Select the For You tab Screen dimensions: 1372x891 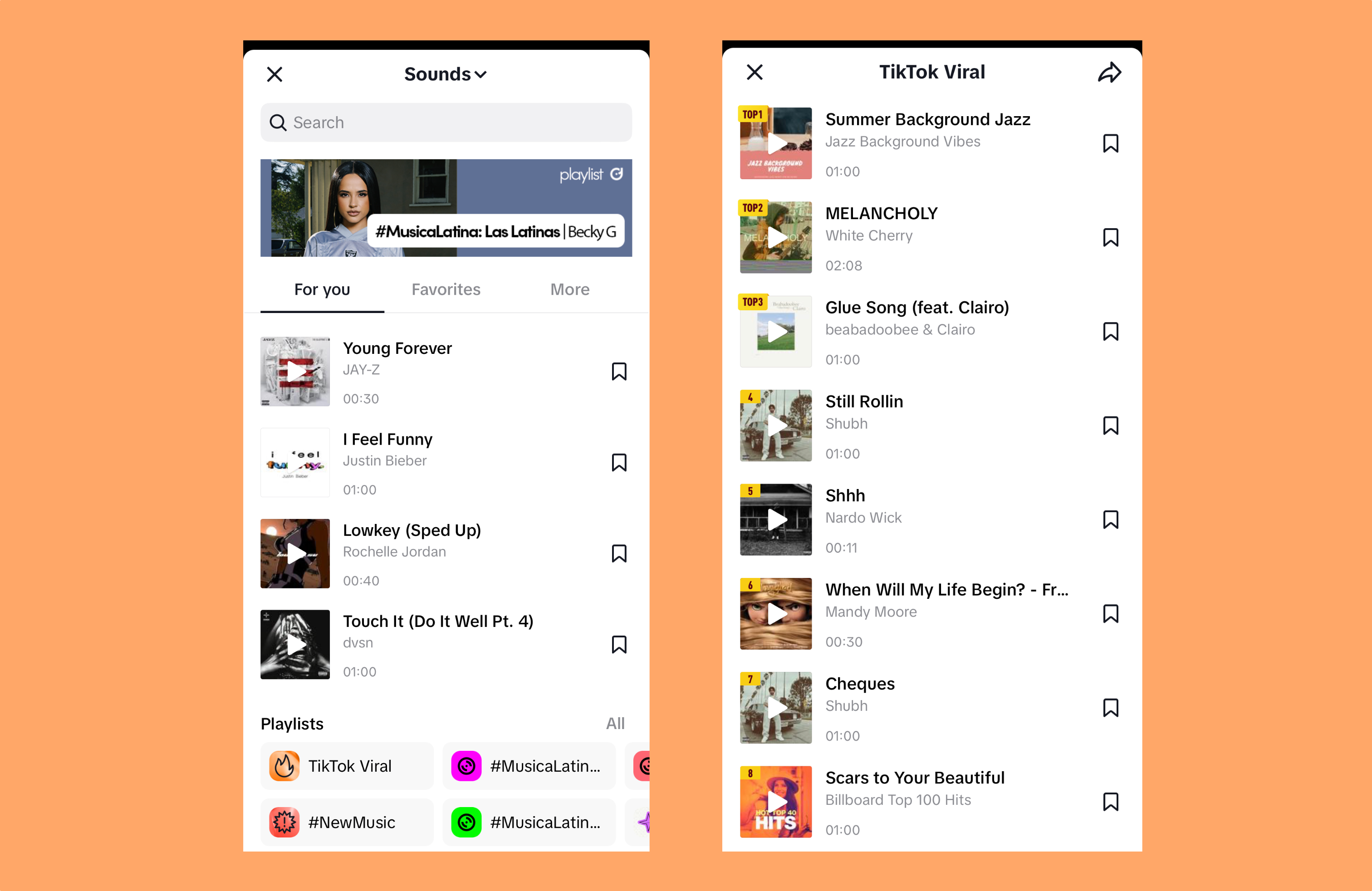tap(323, 290)
